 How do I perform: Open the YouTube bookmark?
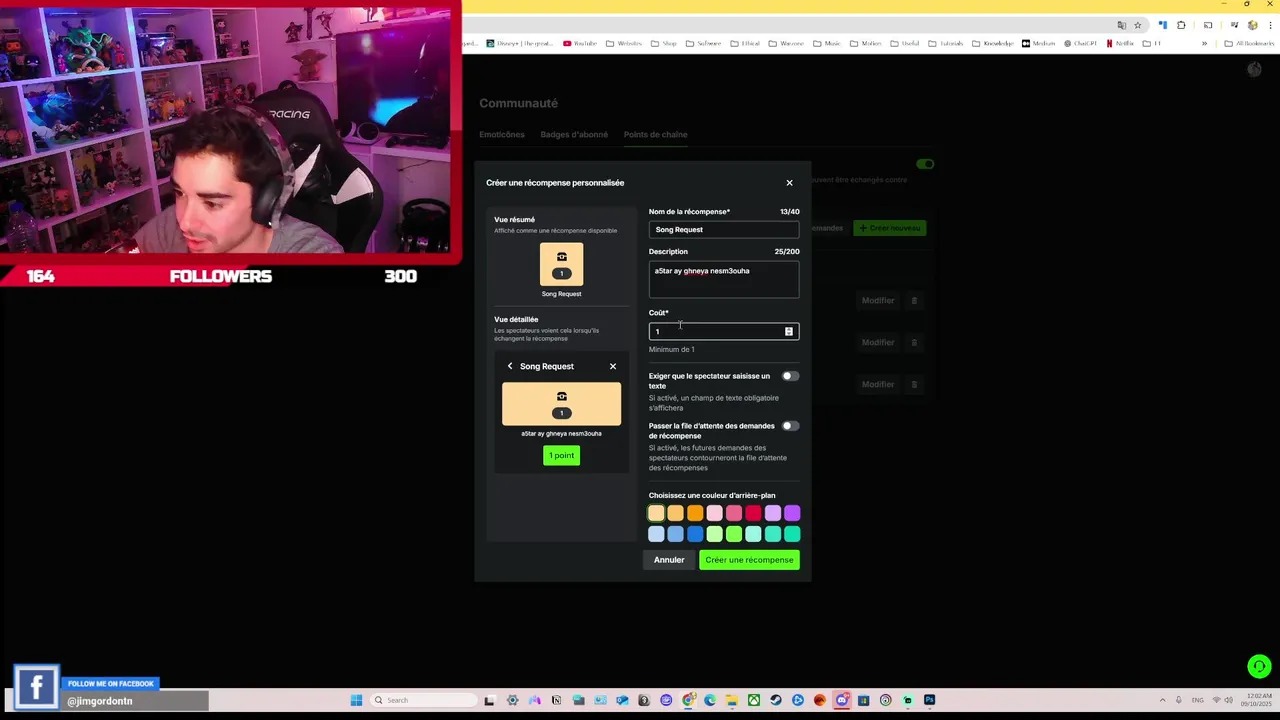point(581,43)
